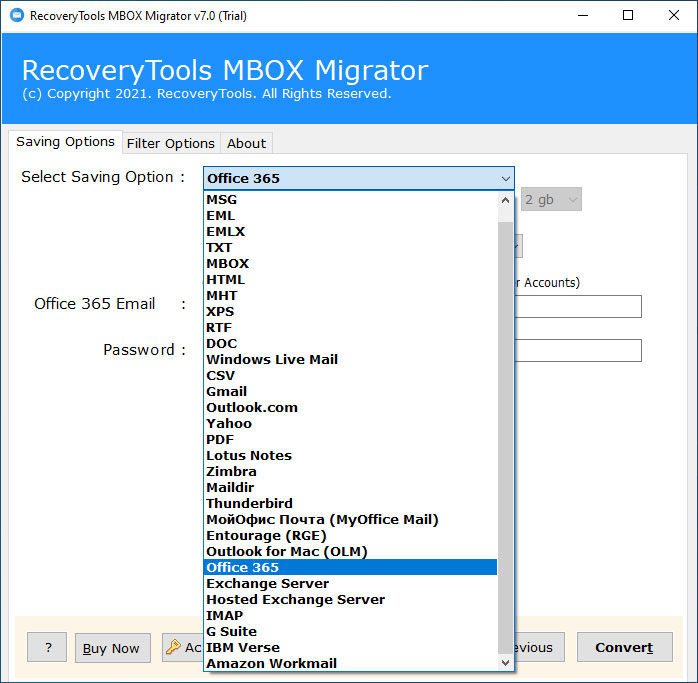Pick MBOX in the dropdown list
Screen dimensions: 698x683
350,264
